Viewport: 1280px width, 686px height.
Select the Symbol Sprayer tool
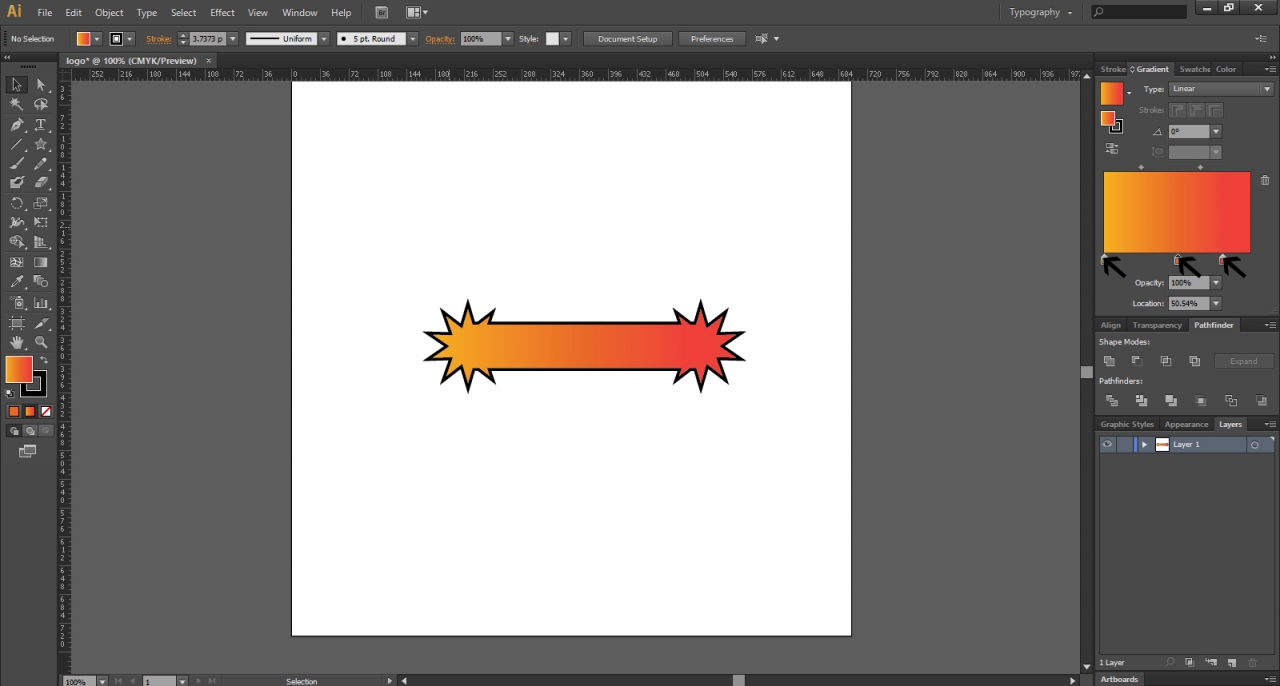tap(17, 303)
